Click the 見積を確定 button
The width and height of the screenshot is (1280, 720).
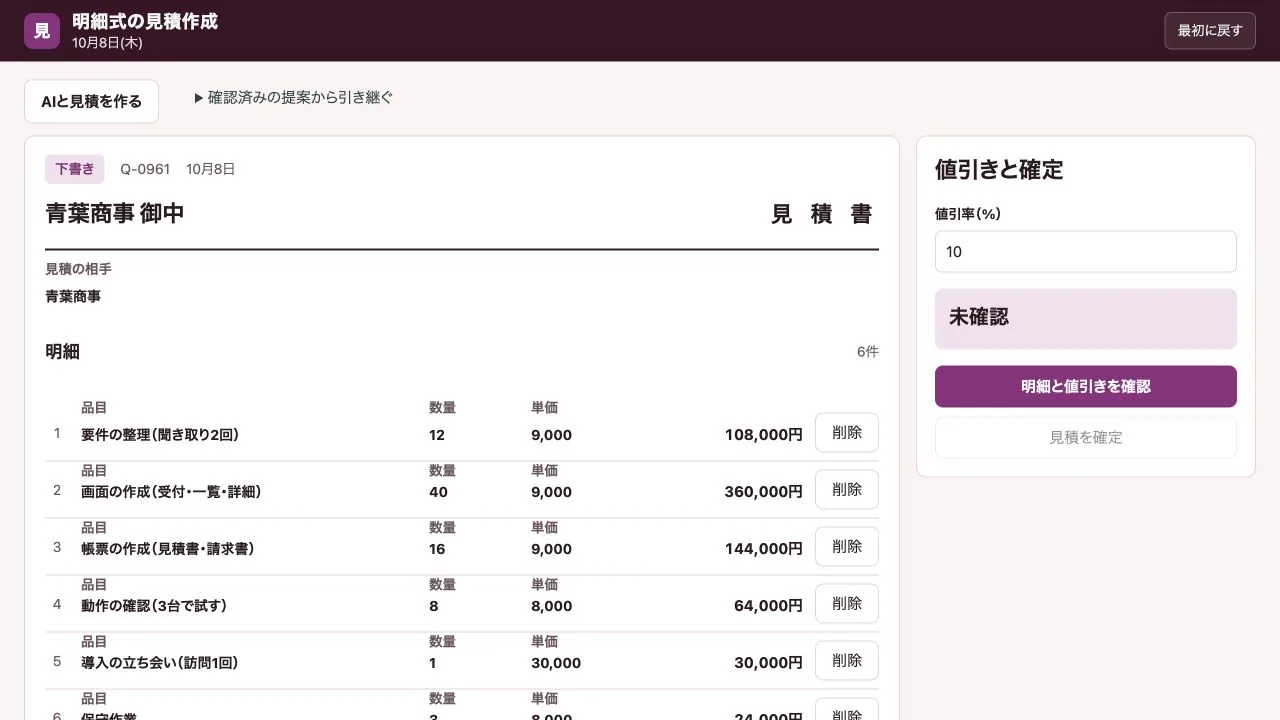(1085, 437)
